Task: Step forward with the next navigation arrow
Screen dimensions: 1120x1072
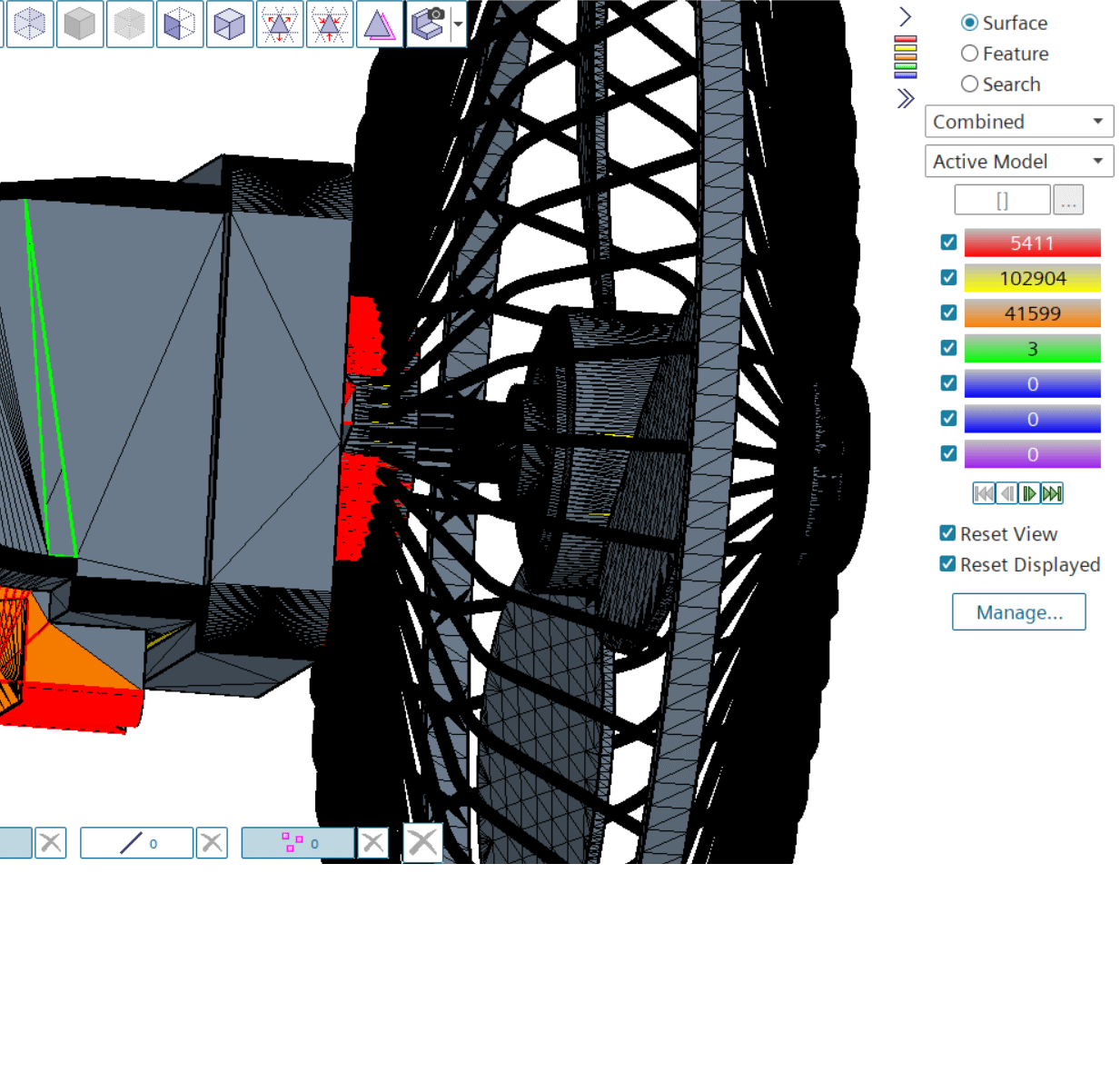Action: [x=1029, y=493]
